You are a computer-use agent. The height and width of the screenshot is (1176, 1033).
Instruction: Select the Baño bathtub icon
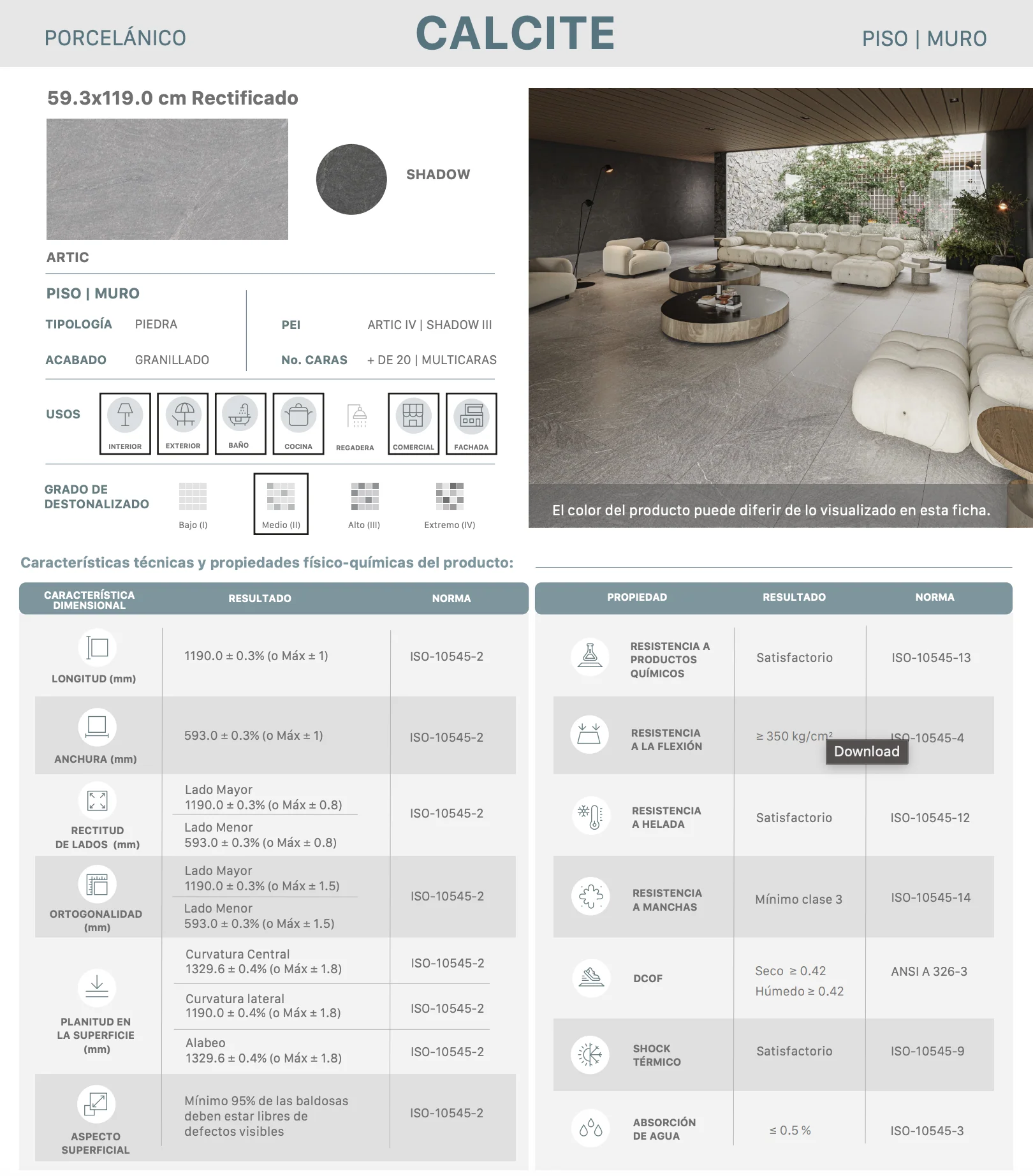[240, 423]
